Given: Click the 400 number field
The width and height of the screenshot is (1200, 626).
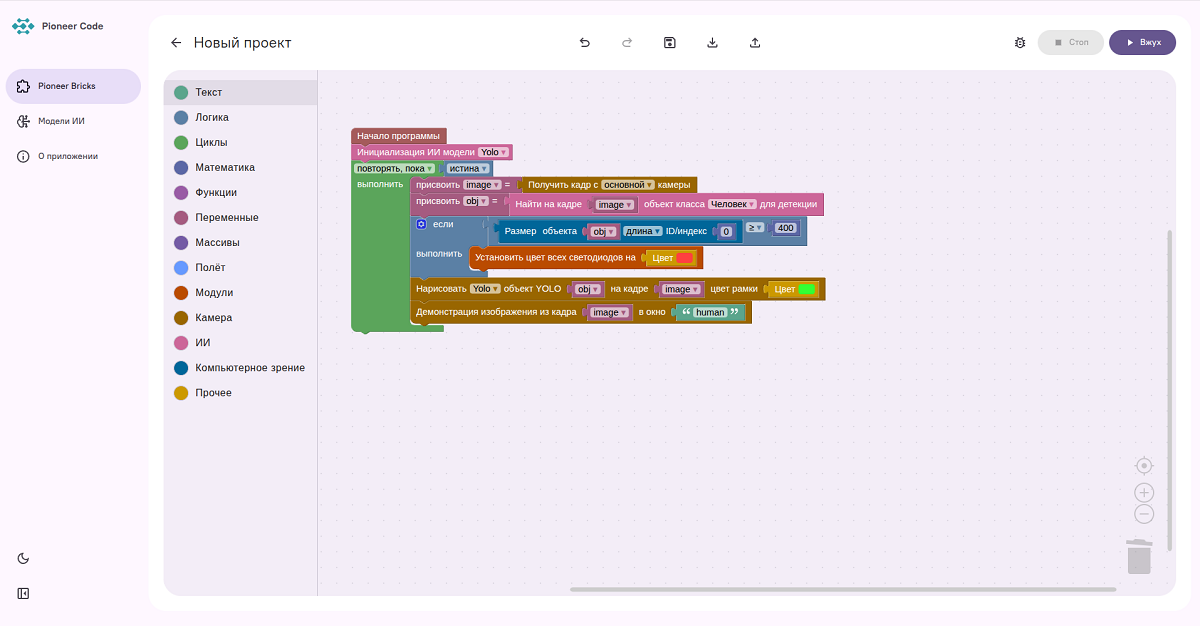Looking at the screenshot, I should (785, 228).
